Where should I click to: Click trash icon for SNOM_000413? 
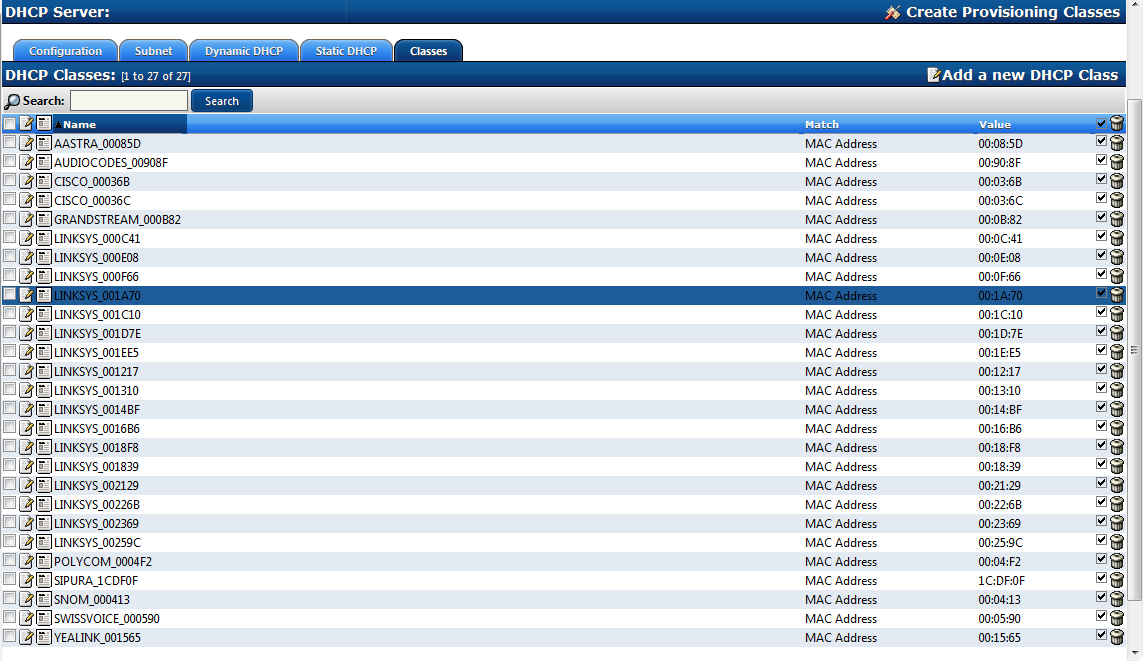(1117, 598)
